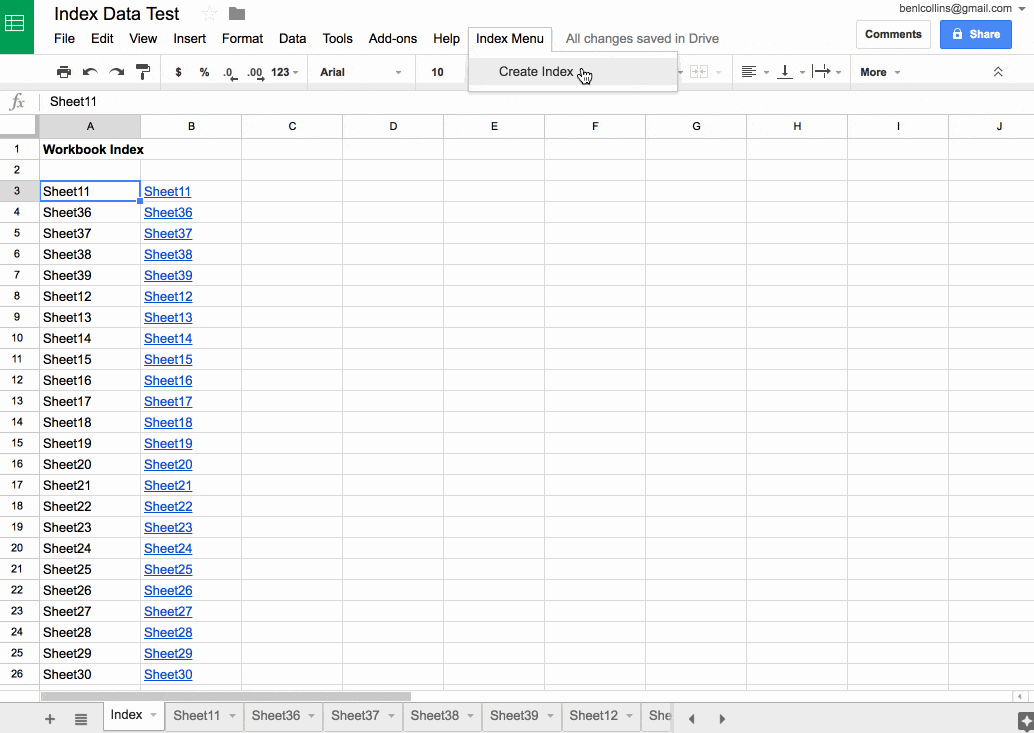Screen dimensions: 1034x733
Task: Select the Paint format roller icon
Action: tap(143, 73)
